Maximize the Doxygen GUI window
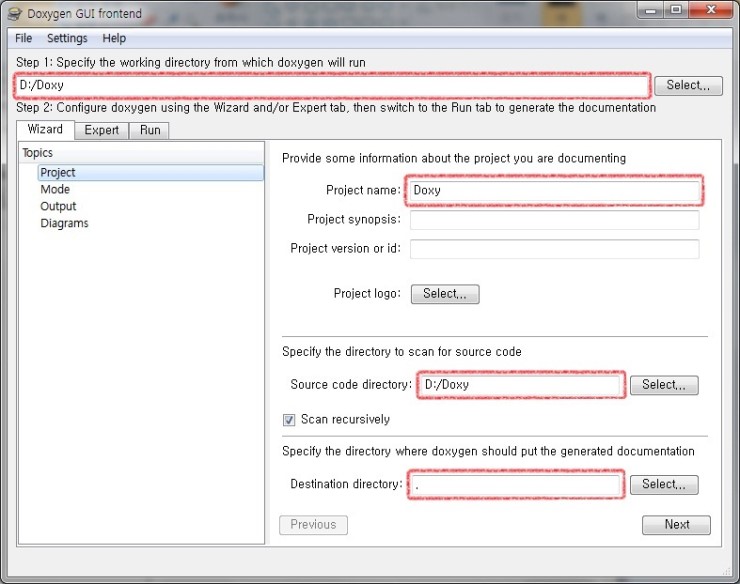The height and width of the screenshot is (584, 740). tap(676, 10)
